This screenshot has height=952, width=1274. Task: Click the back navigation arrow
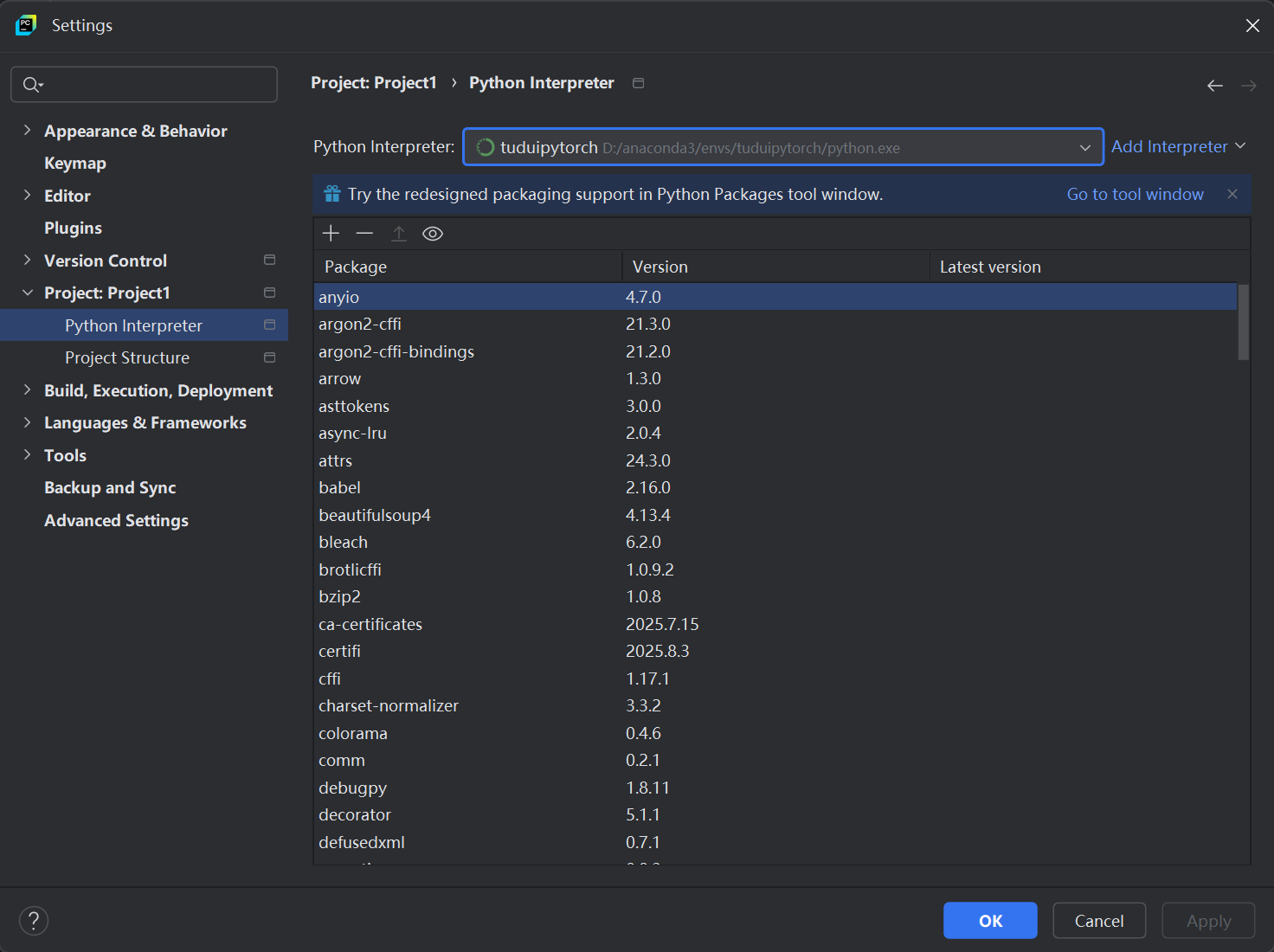pyautogui.click(x=1215, y=85)
